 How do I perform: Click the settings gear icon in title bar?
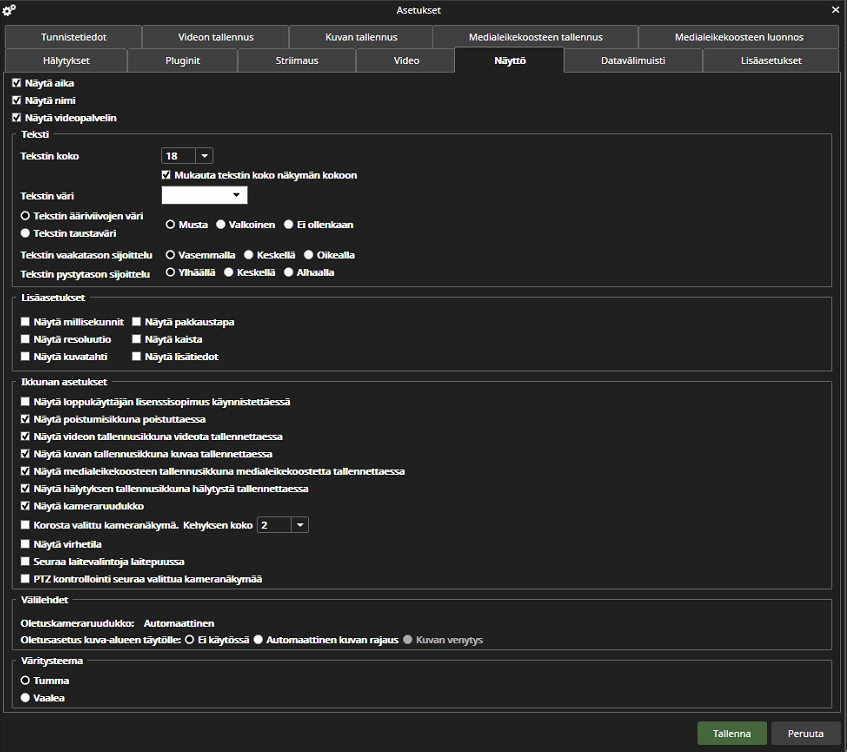coord(9,10)
